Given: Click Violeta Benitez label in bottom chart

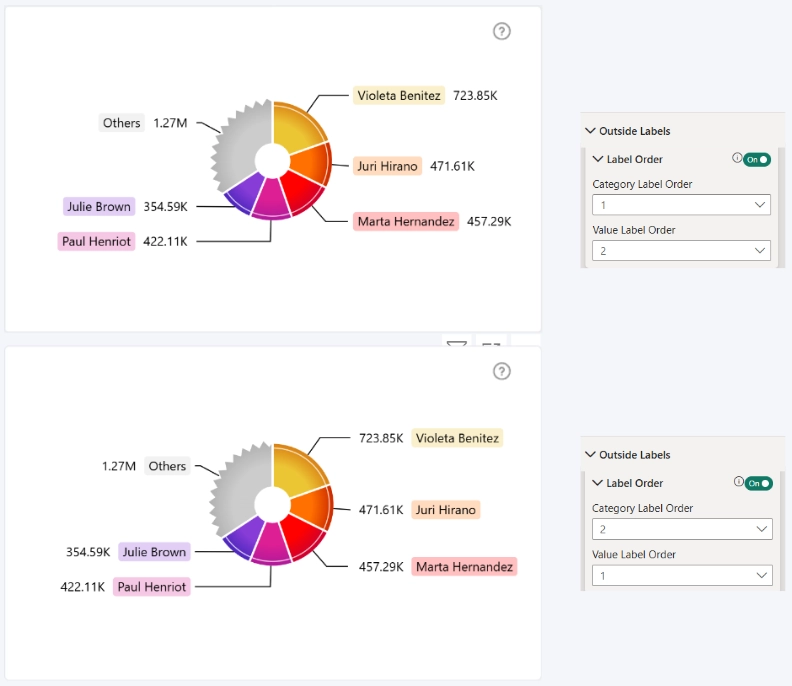Looking at the screenshot, I should (x=457, y=438).
